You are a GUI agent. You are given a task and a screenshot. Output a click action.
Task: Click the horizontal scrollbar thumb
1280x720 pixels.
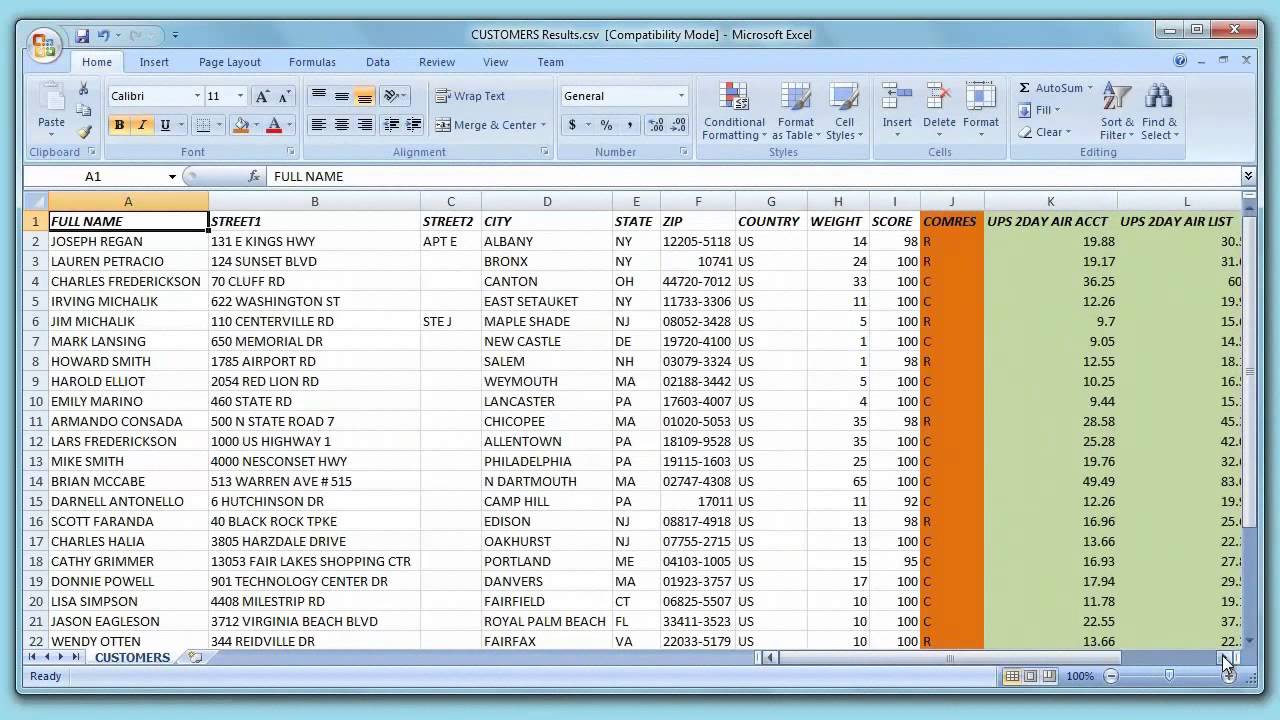(951, 657)
